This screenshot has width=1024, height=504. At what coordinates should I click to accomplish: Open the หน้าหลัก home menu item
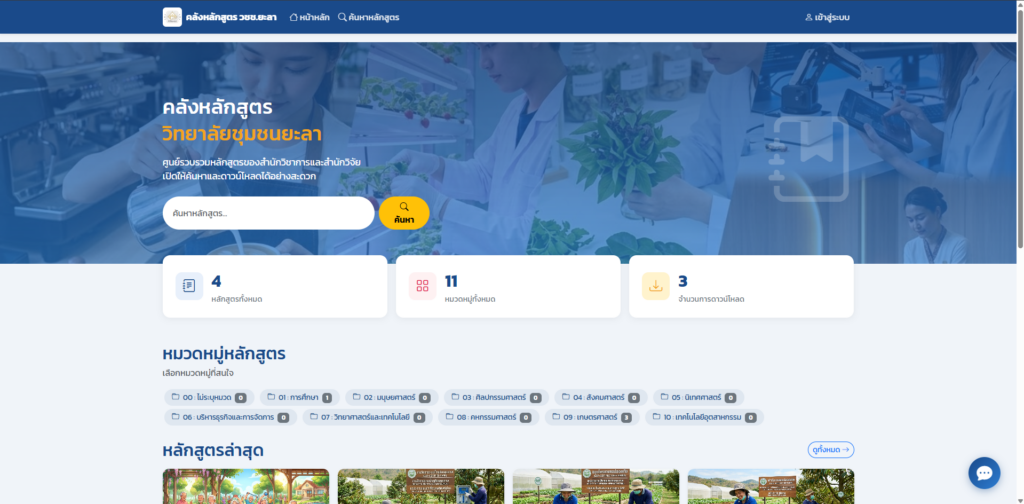tap(309, 17)
